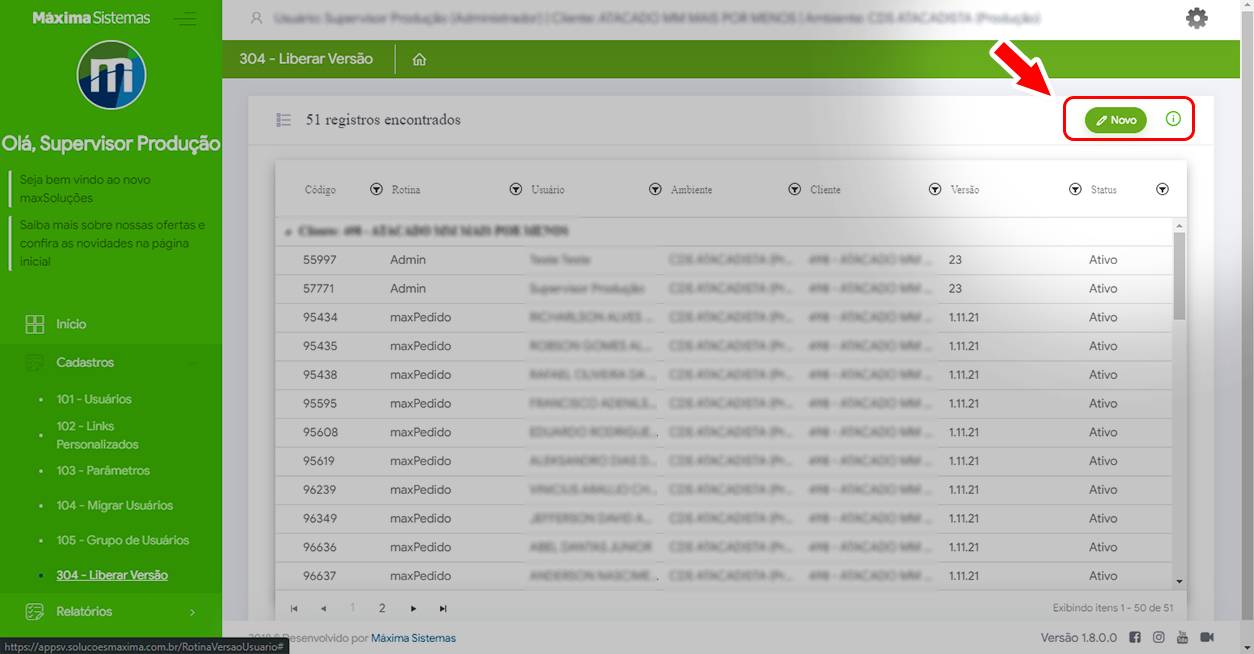Open the Facebook icon in footer
This screenshot has height=654, width=1254.
1135,638
